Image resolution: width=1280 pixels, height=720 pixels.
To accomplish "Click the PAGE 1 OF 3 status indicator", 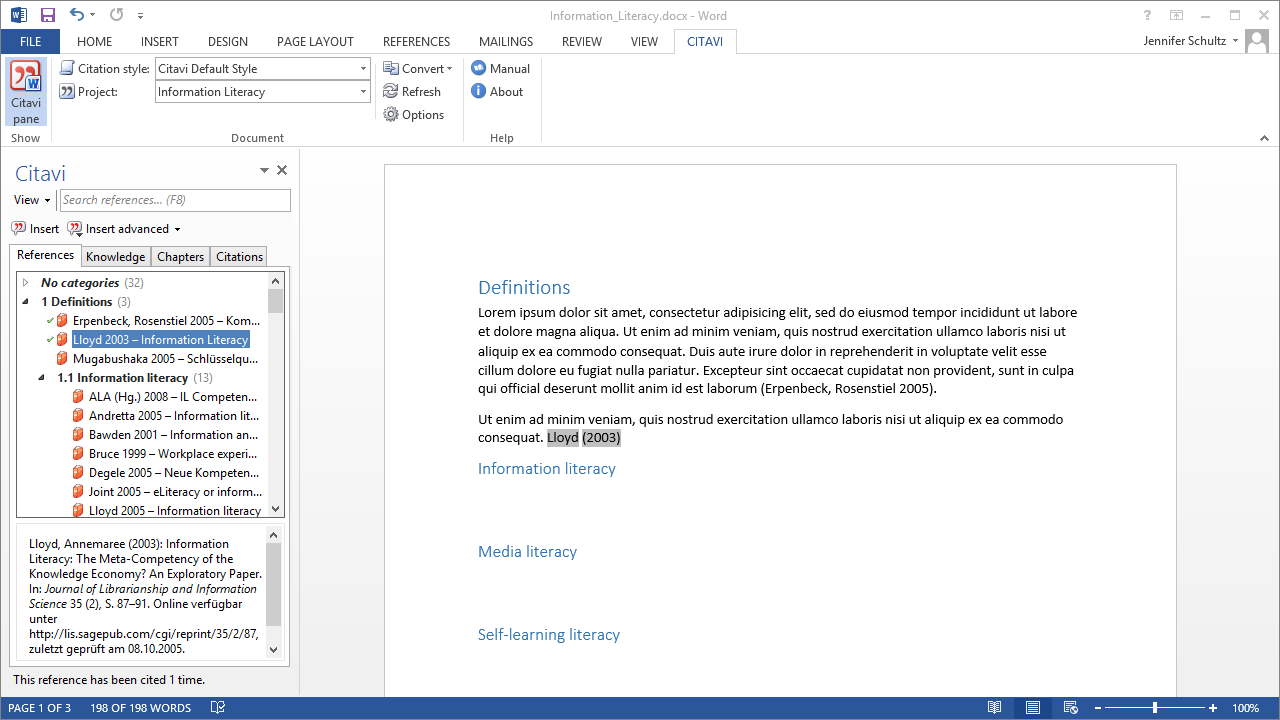I will click(40, 708).
